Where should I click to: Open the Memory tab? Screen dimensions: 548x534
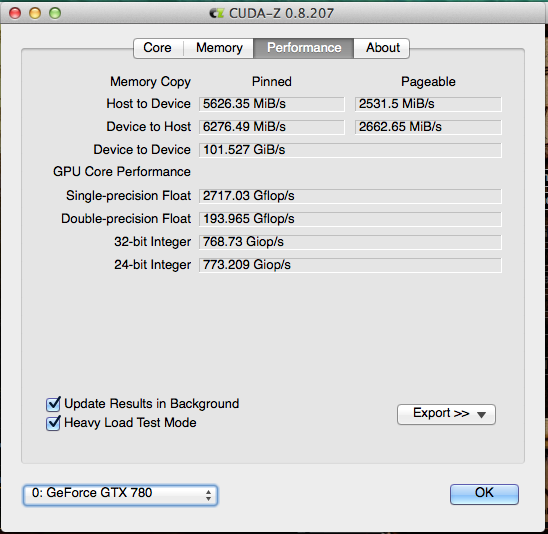point(219,48)
